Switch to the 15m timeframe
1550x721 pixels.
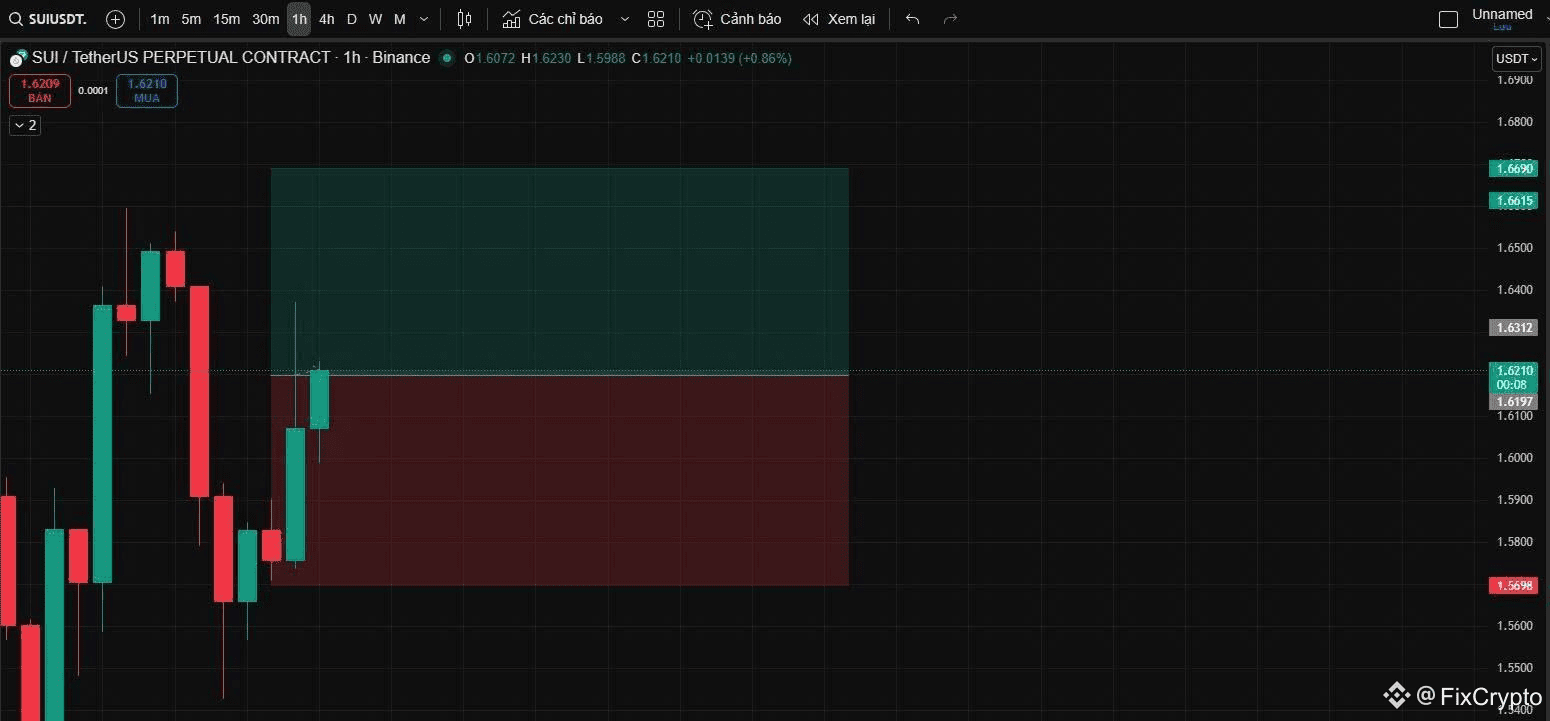coord(226,19)
